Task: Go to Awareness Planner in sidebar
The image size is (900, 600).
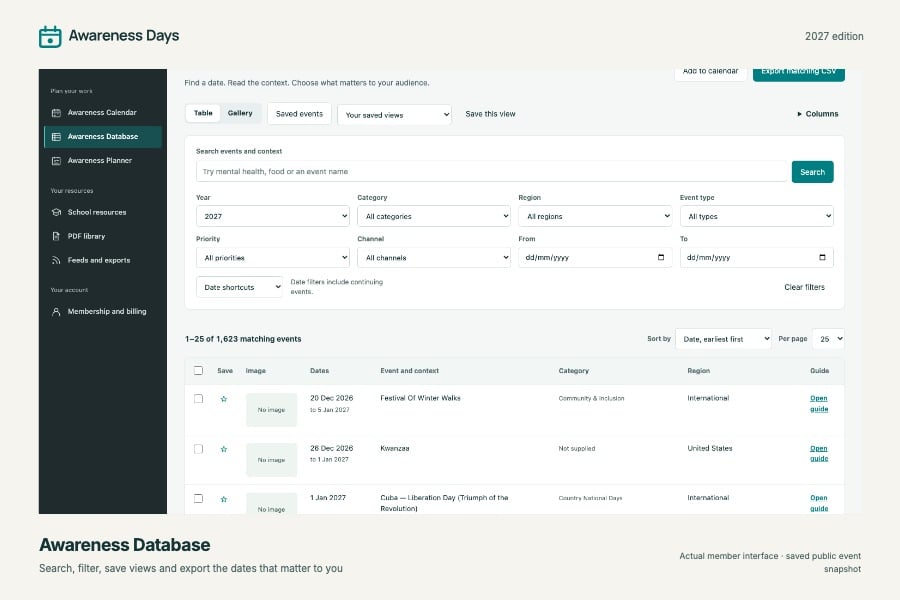Action: [103, 161]
